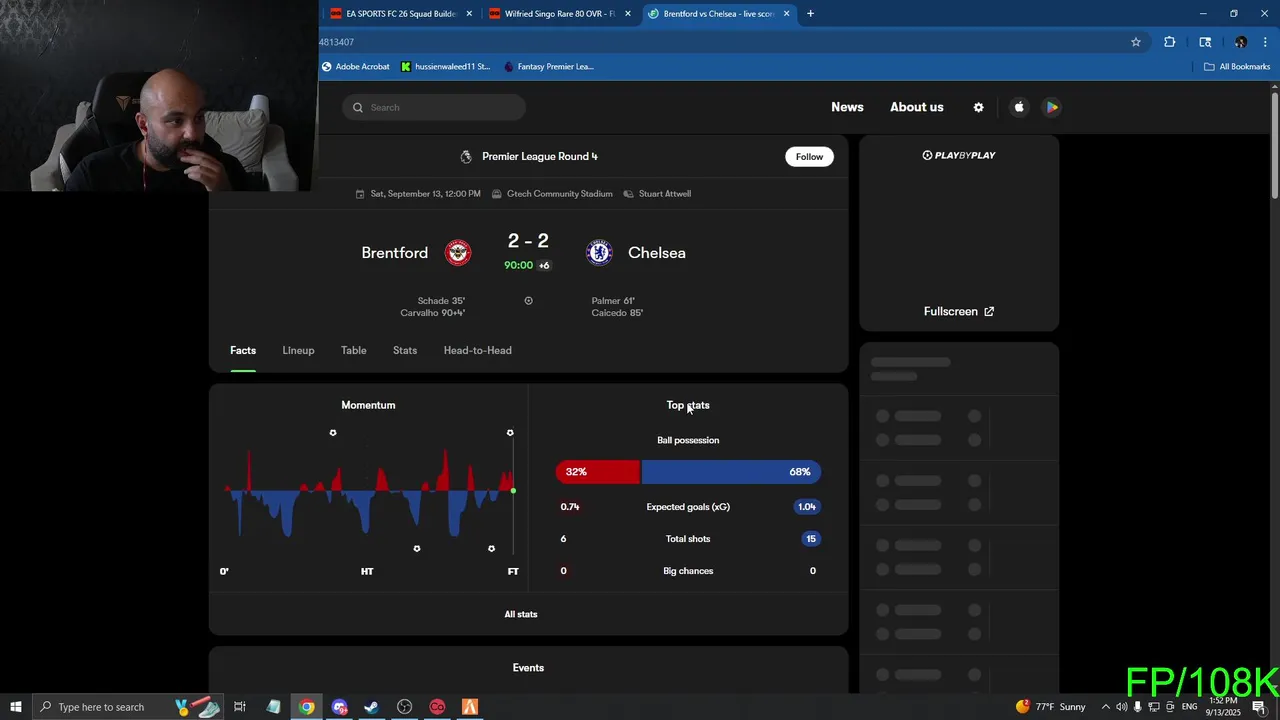Screen dimensions: 1280x720
Task: Open the hussienwaleed11 bookmark
Action: click(x=445, y=67)
